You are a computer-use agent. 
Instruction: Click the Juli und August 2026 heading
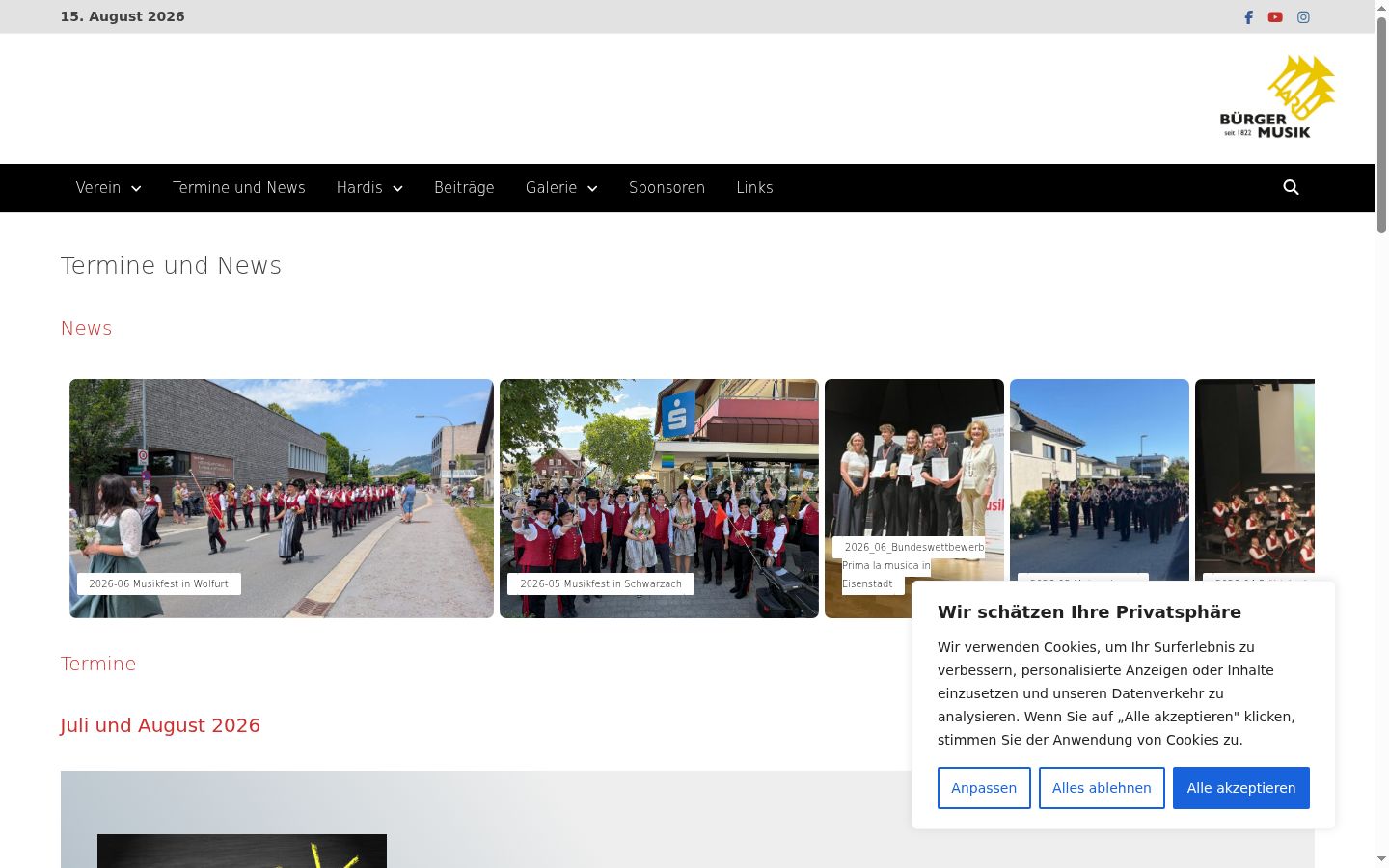tap(160, 725)
